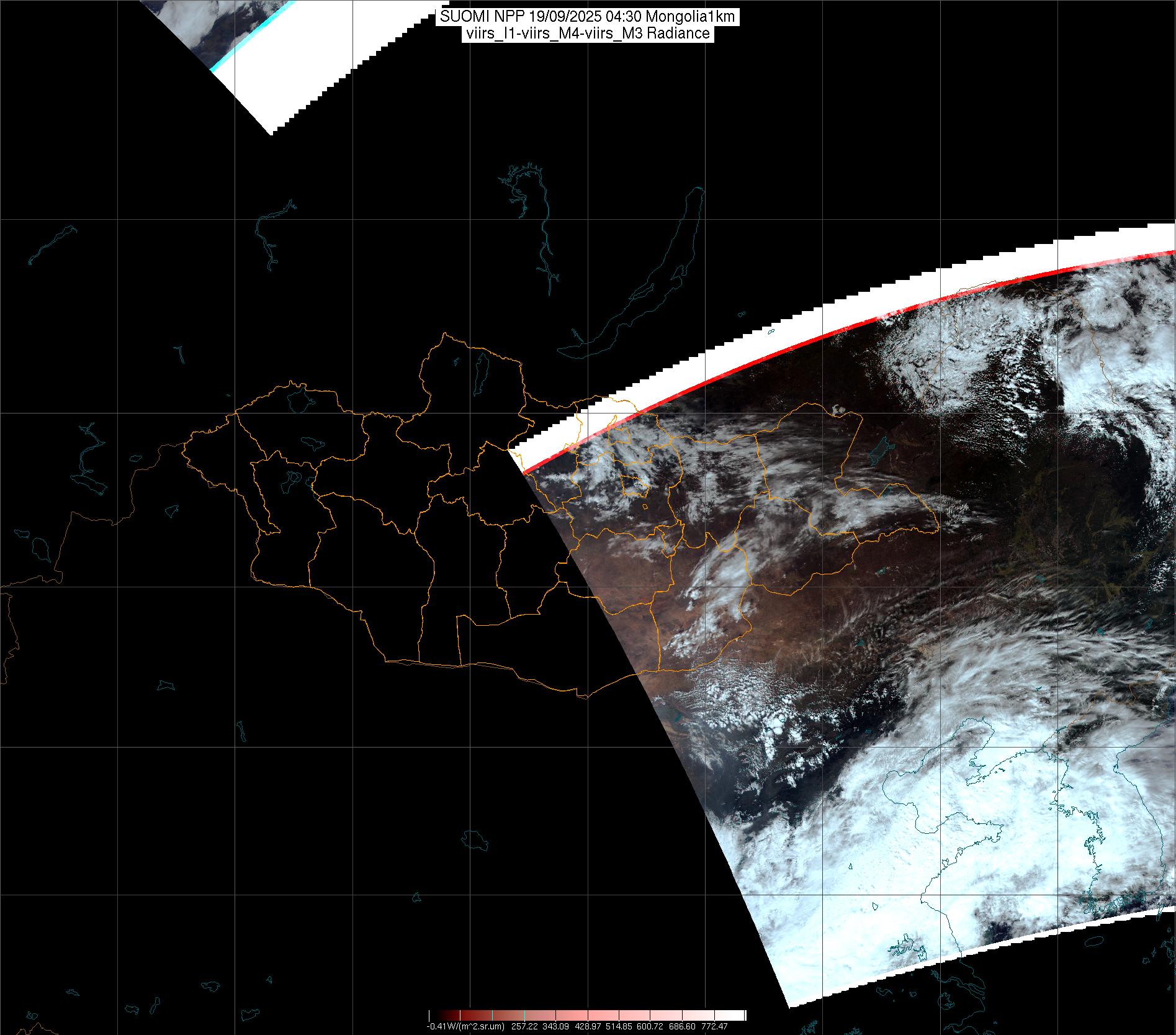1176x1035 pixels.
Task: Click the -0.41W/(m^2.sr.um) colorbar unit label
Action: click(465, 1026)
